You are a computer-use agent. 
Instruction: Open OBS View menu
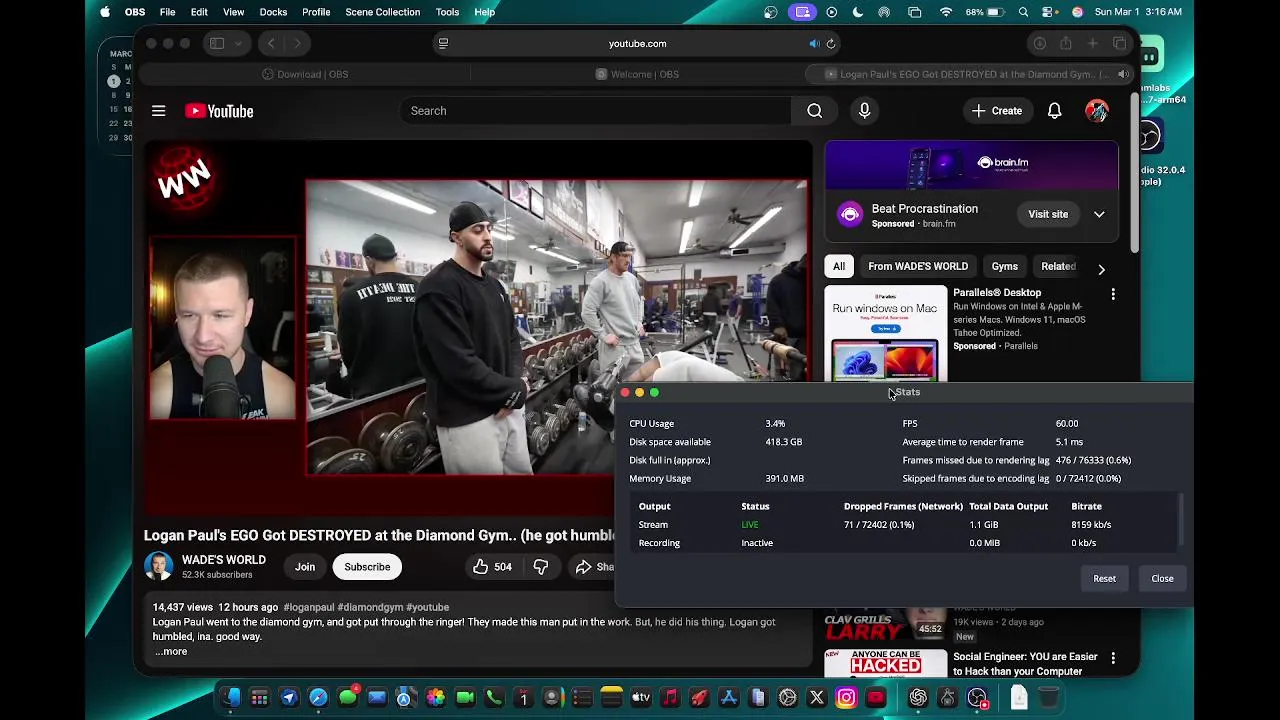click(233, 12)
